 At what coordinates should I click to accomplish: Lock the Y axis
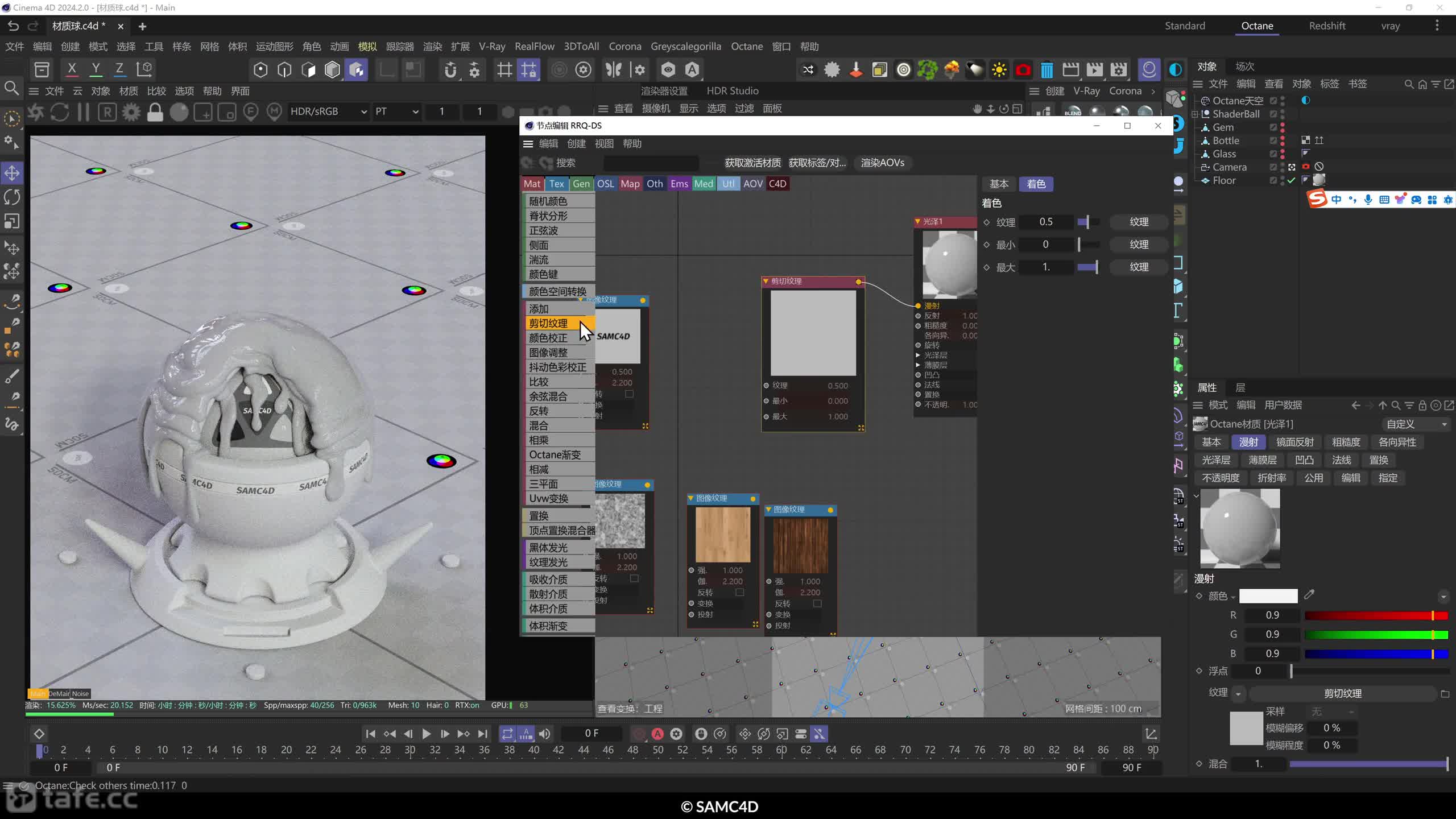click(96, 69)
